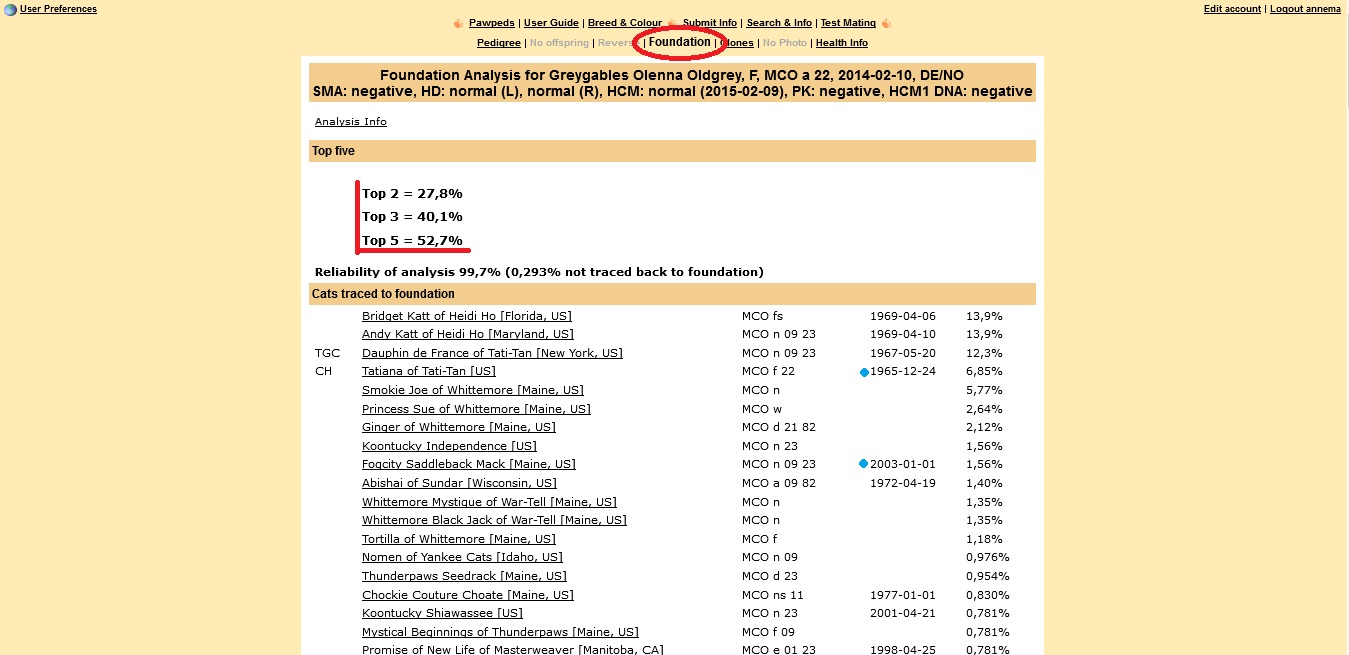Viewport: 1349px width, 655px height.
Task: Click the blue diamond beside the 2003-01-01 date
Action: [864, 465]
